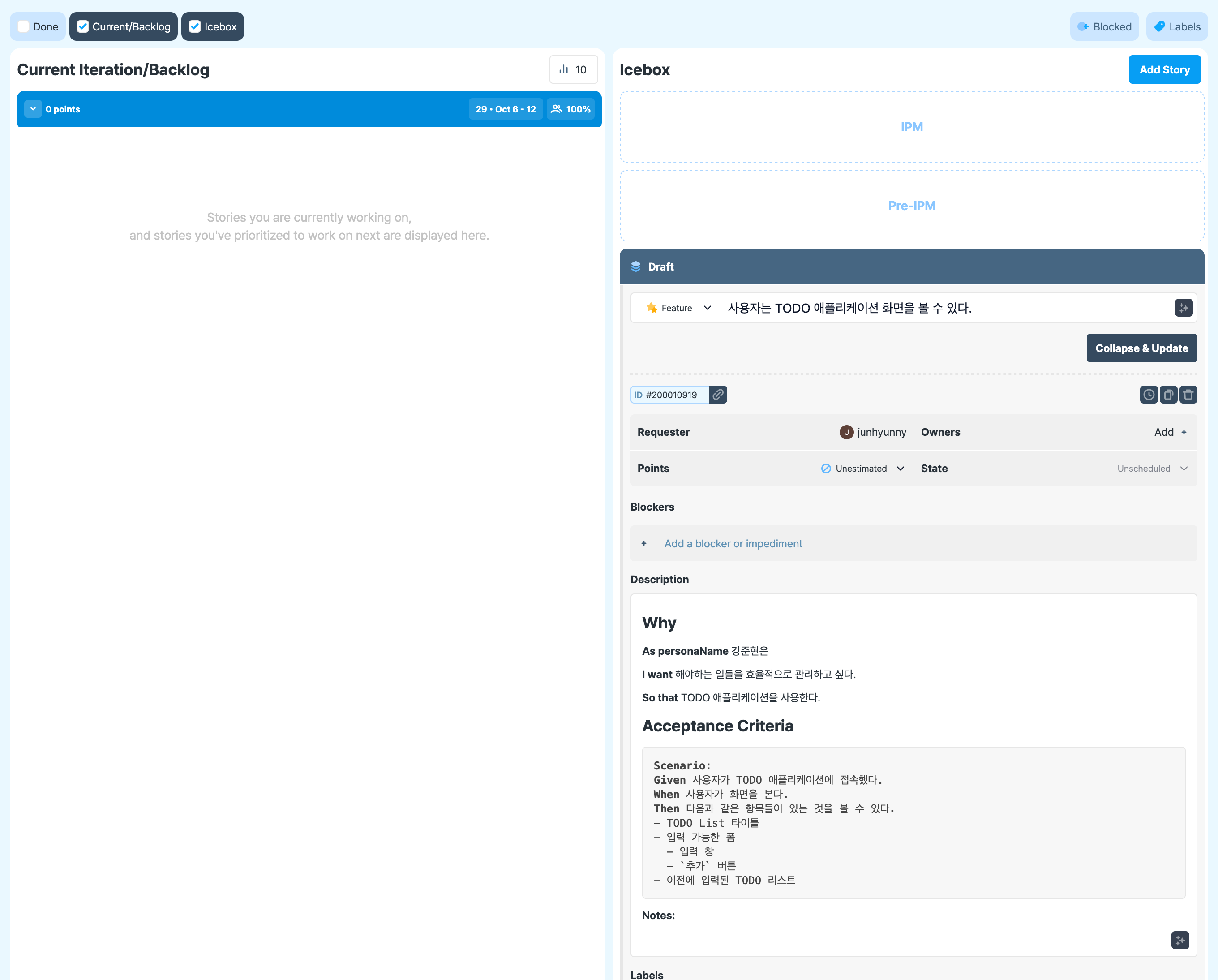Click the Add Story button
Screen dimensions: 1218x980
[1164, 69]
